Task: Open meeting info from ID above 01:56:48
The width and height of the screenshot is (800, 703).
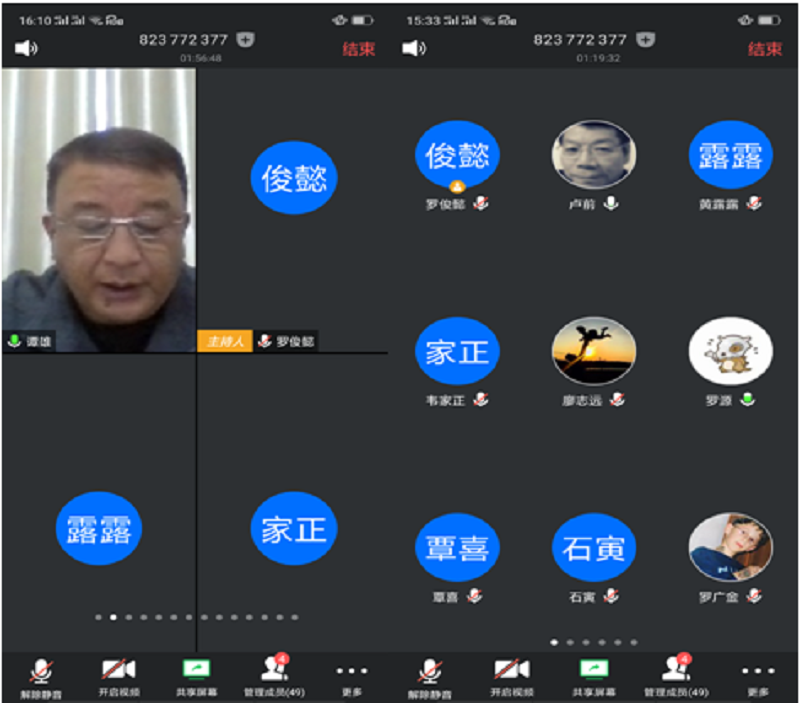Action: coord(183,40)
